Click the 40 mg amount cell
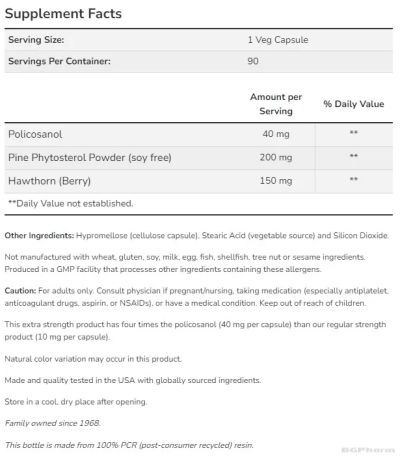The image size is (400, 457). (276, 134)
